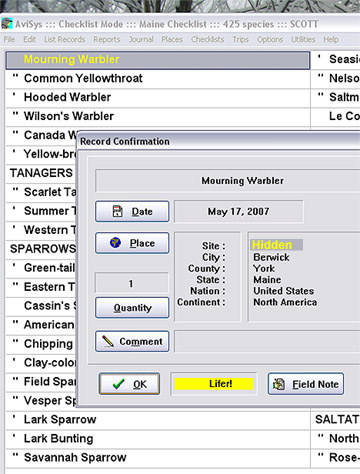Click the TANAGERS family heading
This screenshot has width=360, height=474.
[x=41, y=173]
